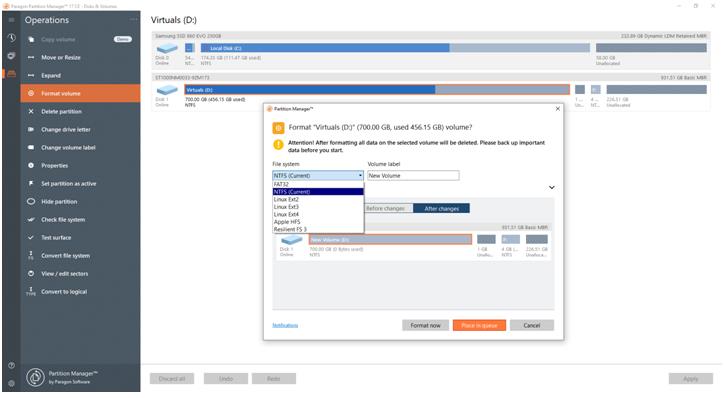Select the Local Disk (C:) volume bar

(x=395, y=48)
